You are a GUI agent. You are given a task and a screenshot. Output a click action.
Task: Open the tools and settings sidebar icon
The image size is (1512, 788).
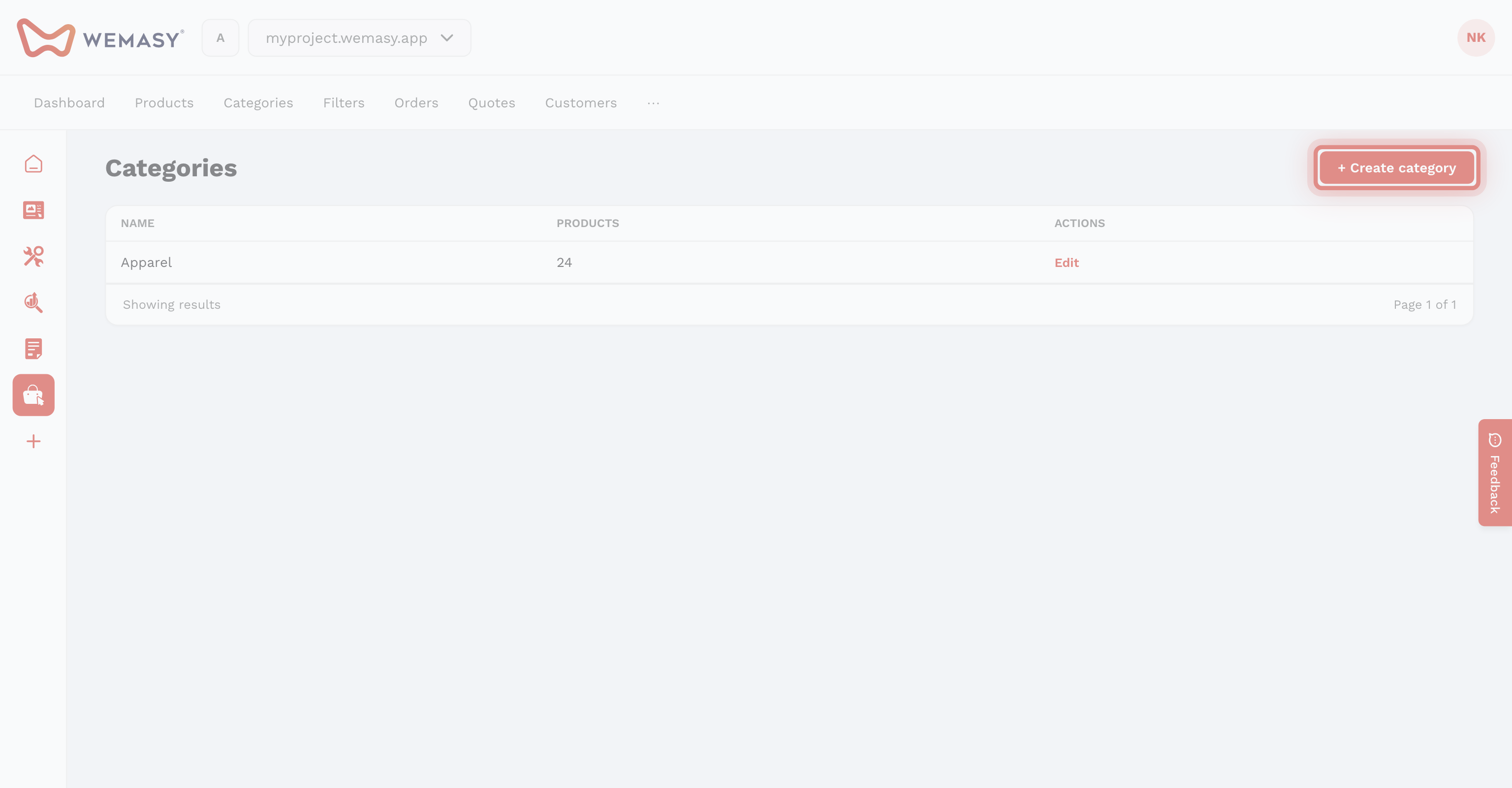click(x=33, y=257)
